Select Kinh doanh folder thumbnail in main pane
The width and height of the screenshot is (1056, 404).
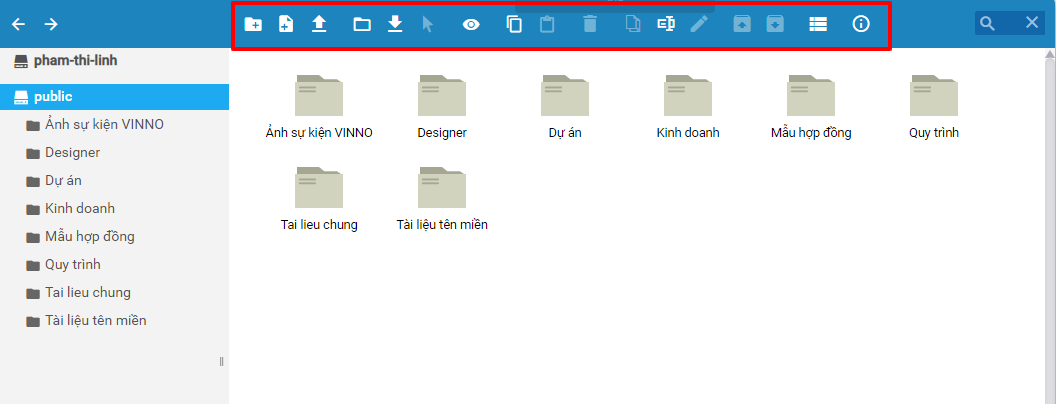point(688,96)
